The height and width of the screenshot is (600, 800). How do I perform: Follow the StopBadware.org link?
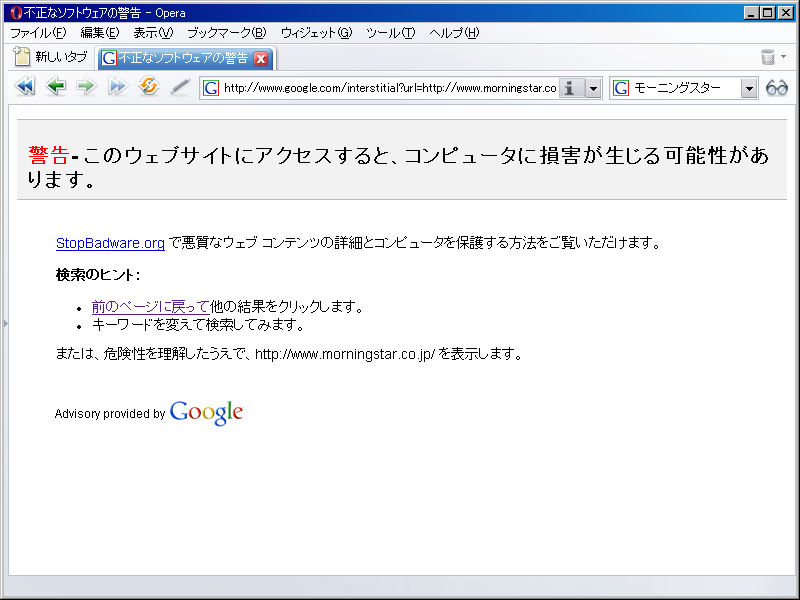110,243
